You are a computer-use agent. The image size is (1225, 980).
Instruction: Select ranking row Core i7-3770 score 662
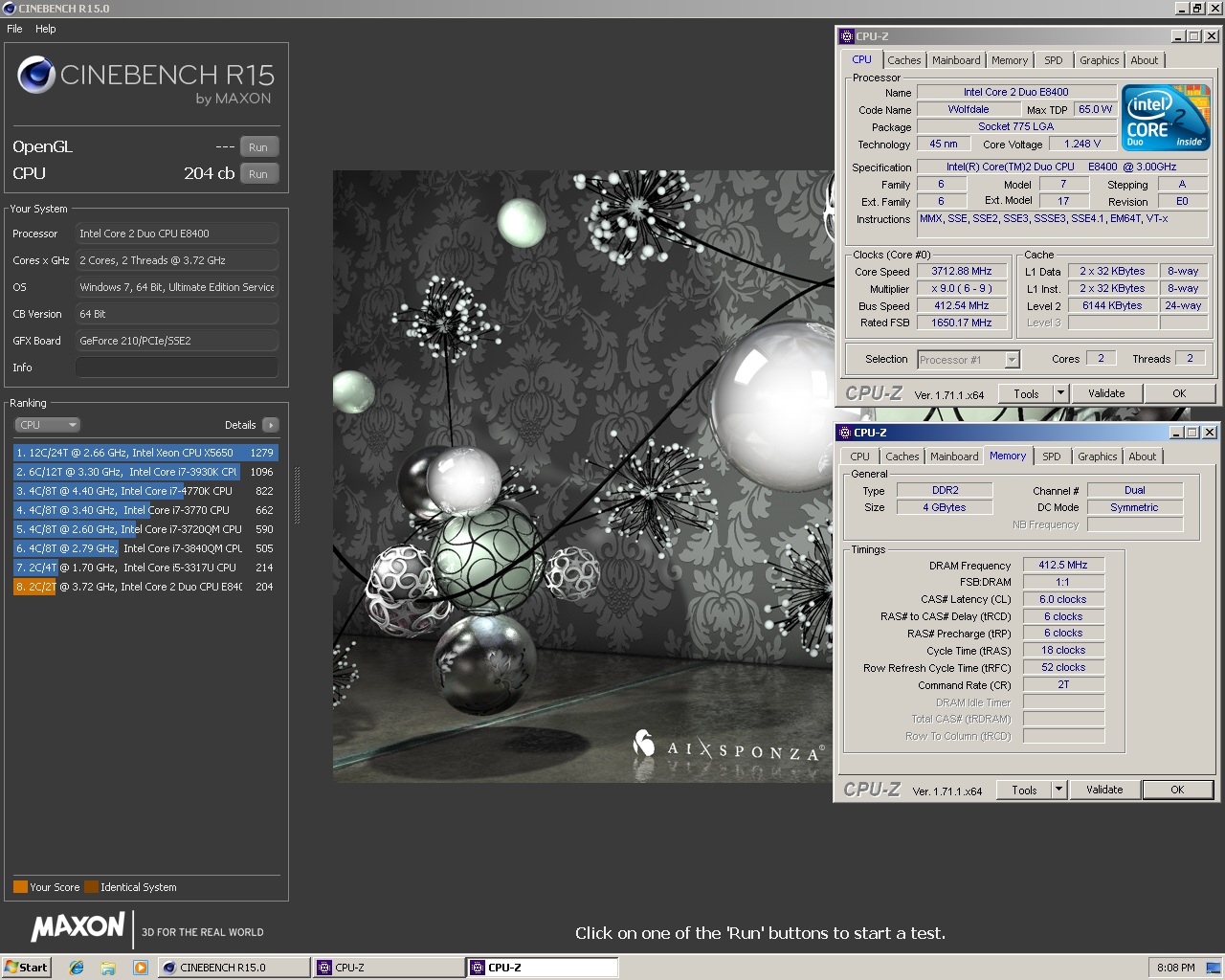[x=145, y=510]
